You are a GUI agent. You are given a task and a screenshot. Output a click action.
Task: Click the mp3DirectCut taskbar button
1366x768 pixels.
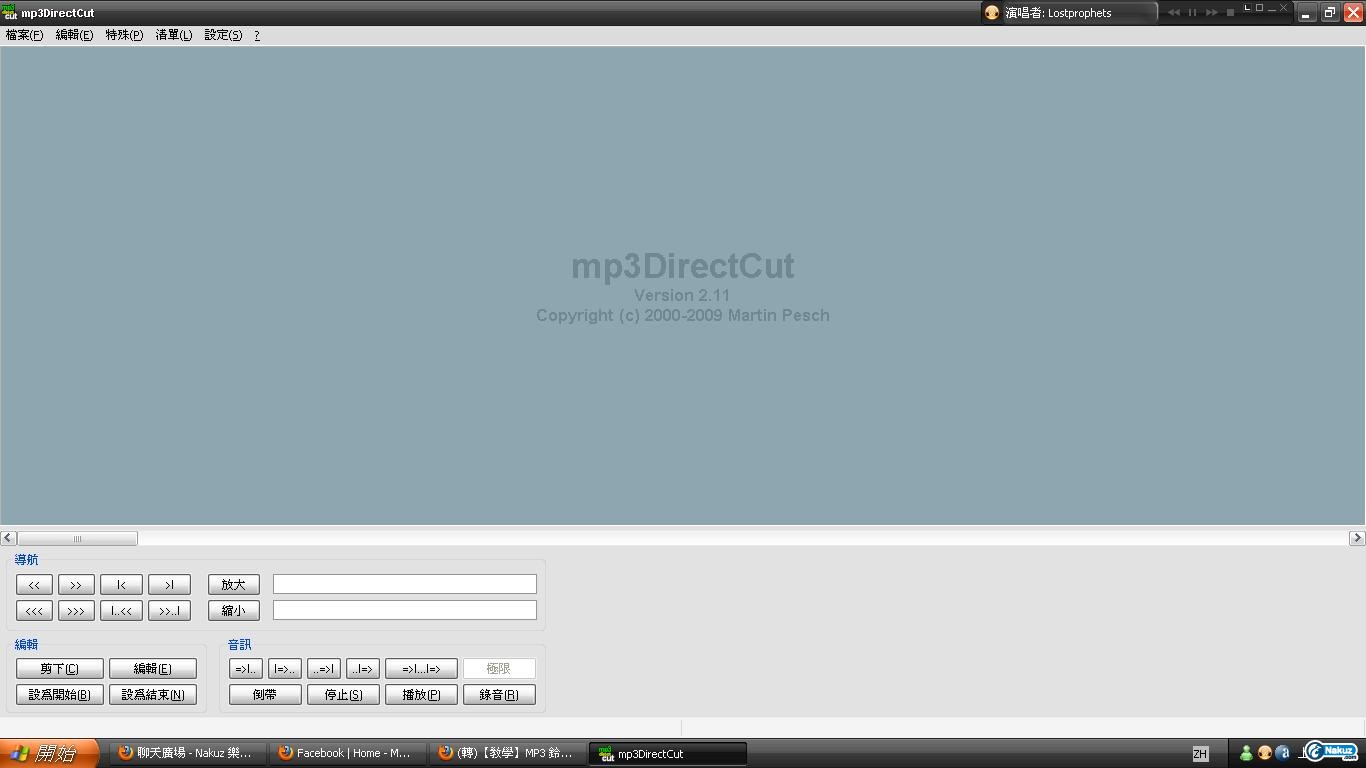coord(668,753)
